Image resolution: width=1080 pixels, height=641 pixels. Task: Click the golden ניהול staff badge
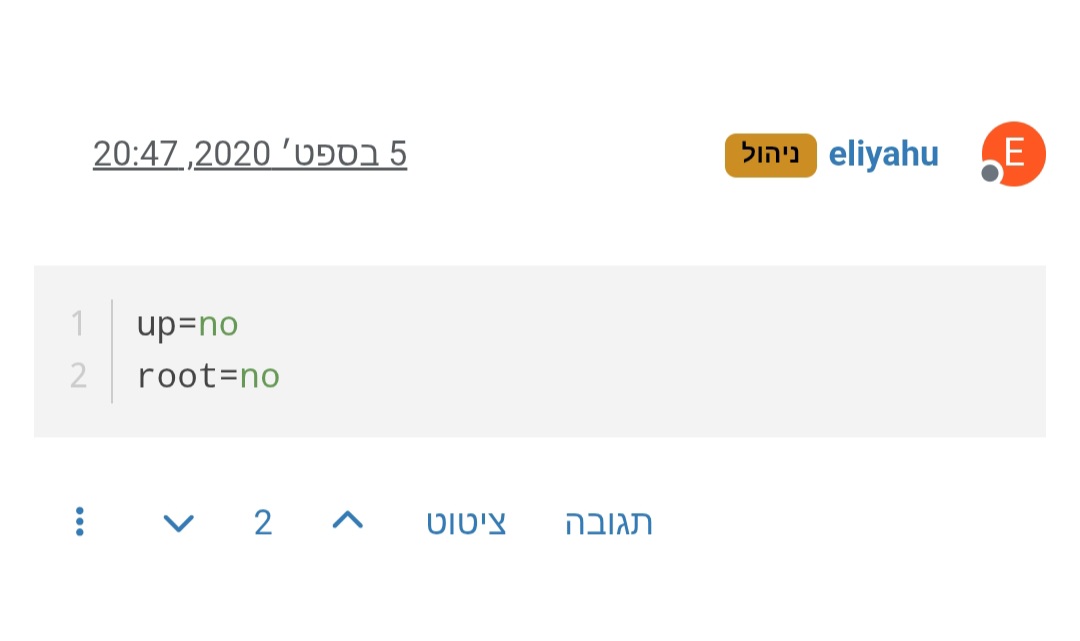tap(770, 155)
